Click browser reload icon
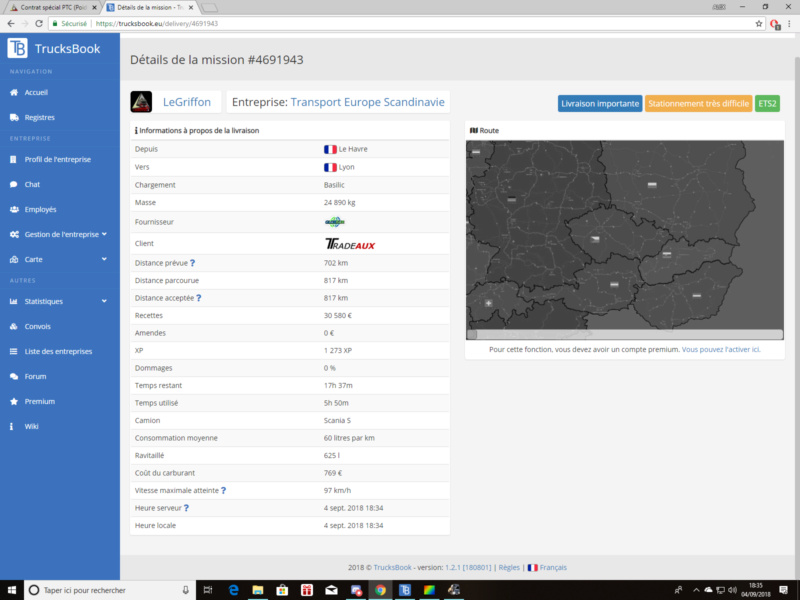Viewport: 800px width, 600px height. click(x=39, y=23)
